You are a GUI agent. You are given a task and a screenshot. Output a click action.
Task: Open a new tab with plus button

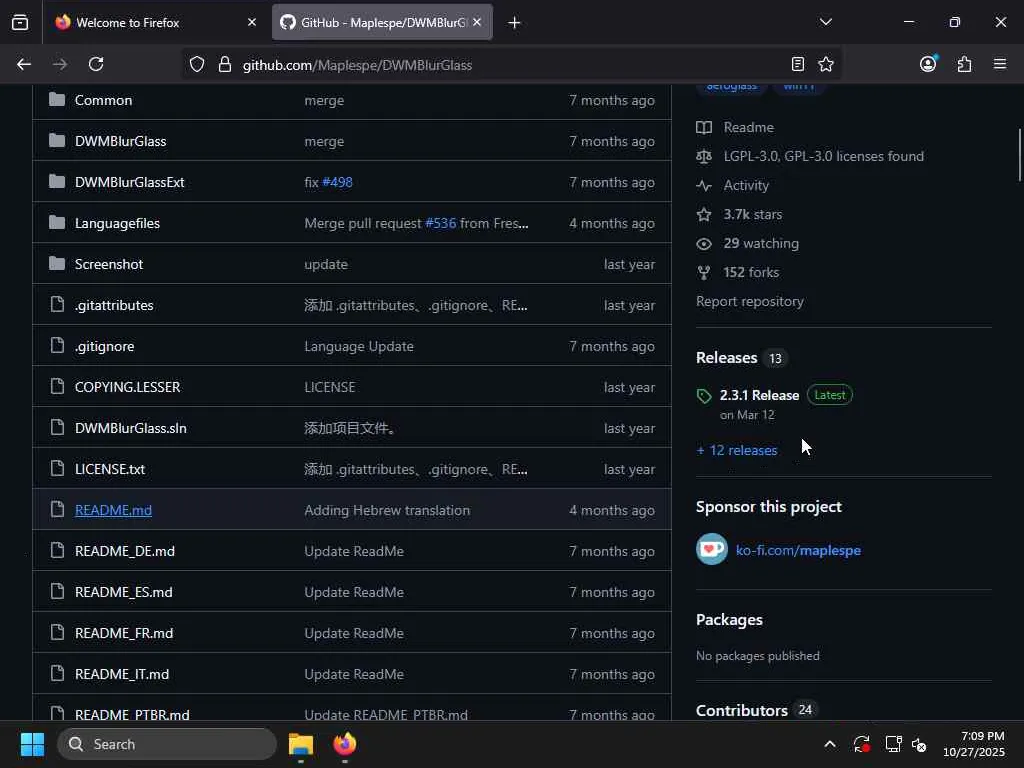click(x=514, y=23)
